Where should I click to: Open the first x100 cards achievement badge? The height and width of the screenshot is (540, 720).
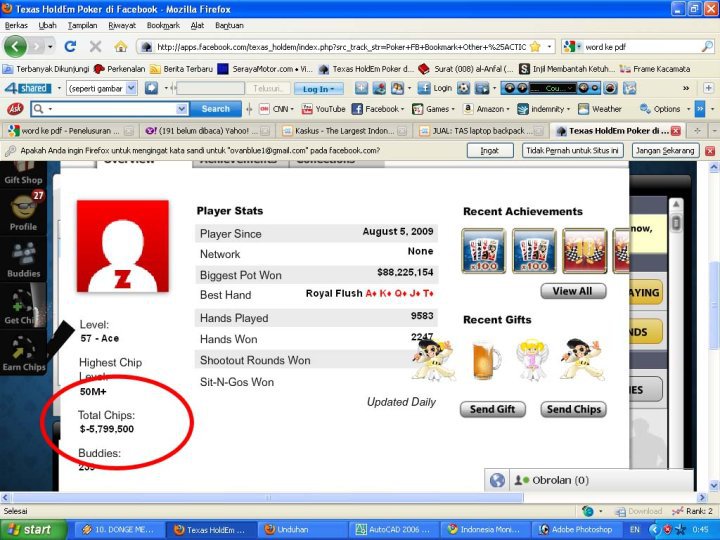click(x=484, y=251)
